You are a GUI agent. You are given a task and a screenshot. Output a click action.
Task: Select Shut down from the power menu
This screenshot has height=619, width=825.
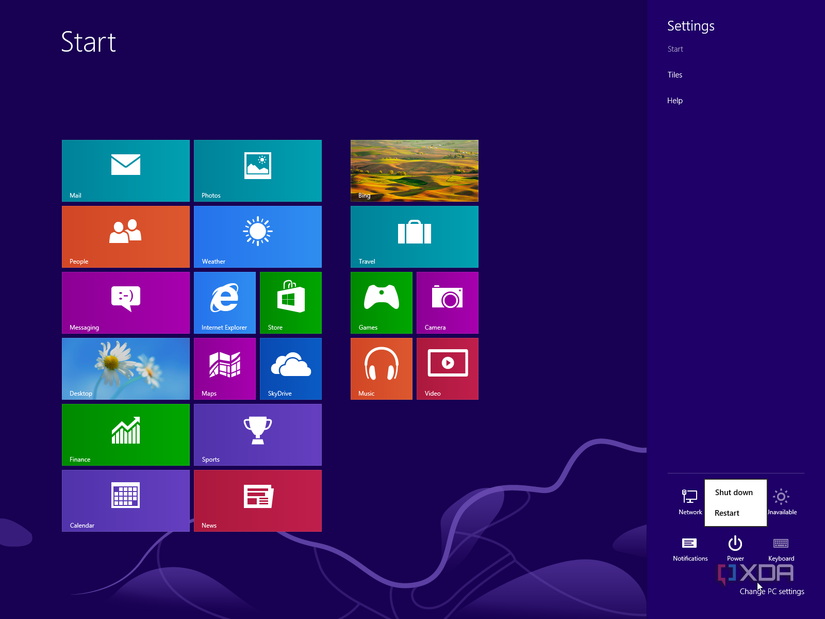tap(735, 492)
